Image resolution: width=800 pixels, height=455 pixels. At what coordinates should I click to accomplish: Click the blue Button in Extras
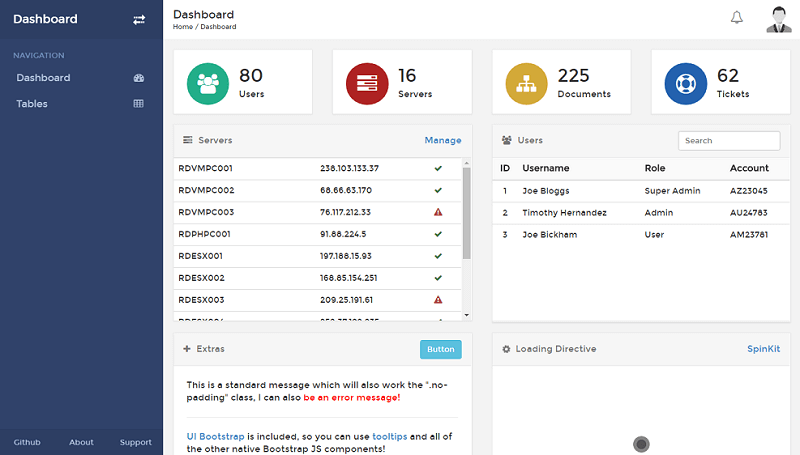[x=441, y=349]
